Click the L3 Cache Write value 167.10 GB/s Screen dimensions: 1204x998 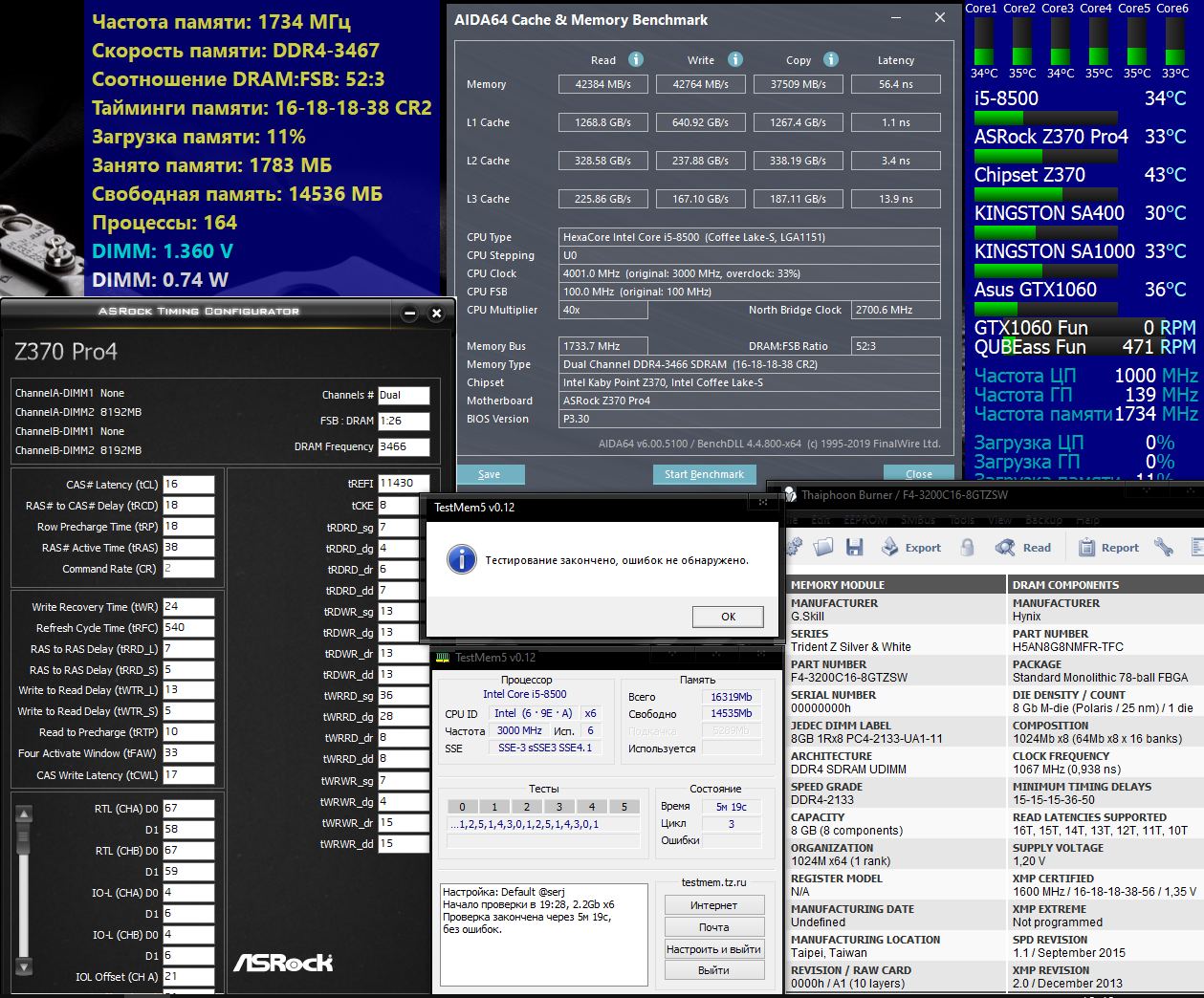[x=700, y=199]
